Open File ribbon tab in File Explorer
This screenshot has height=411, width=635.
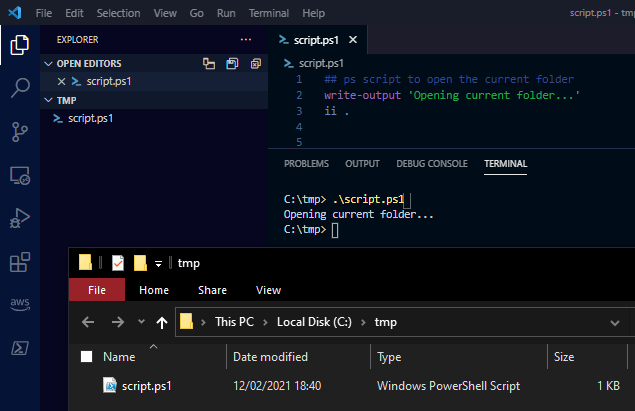pyautogui.click(x=97, y=290)
